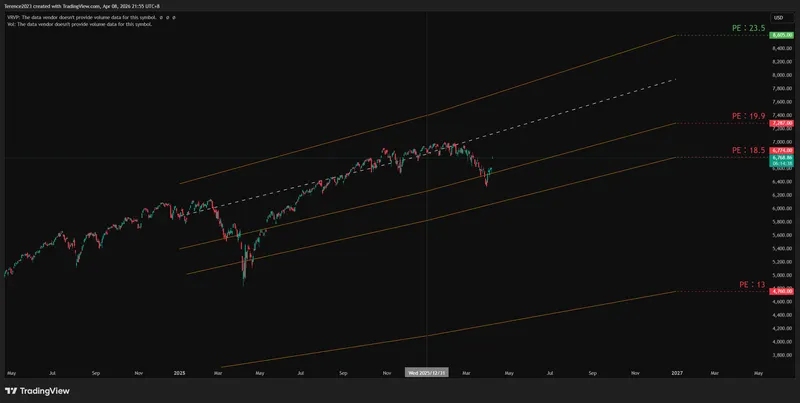
Task: Click the PE : 13 text annotation
Action: (752, 285)
